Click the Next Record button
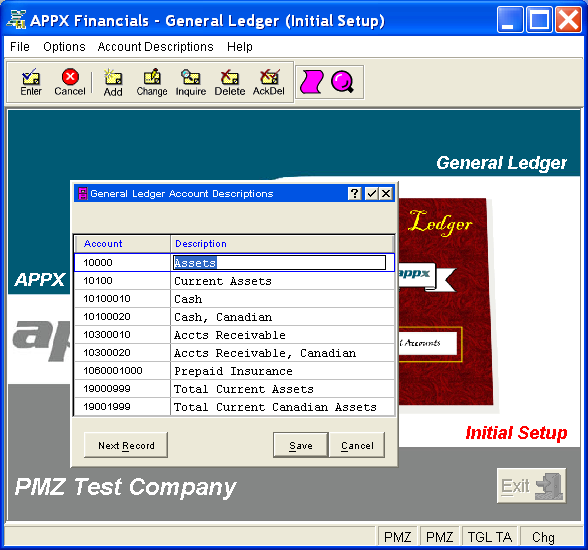This screenshot has width=588, height=550. [126, 445]
